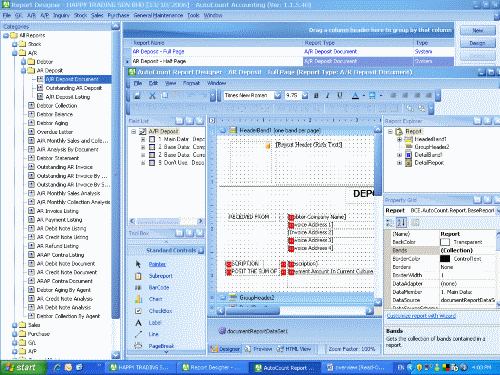
Task: Click the Copy icon beside Cut
Action: [164, 96]
